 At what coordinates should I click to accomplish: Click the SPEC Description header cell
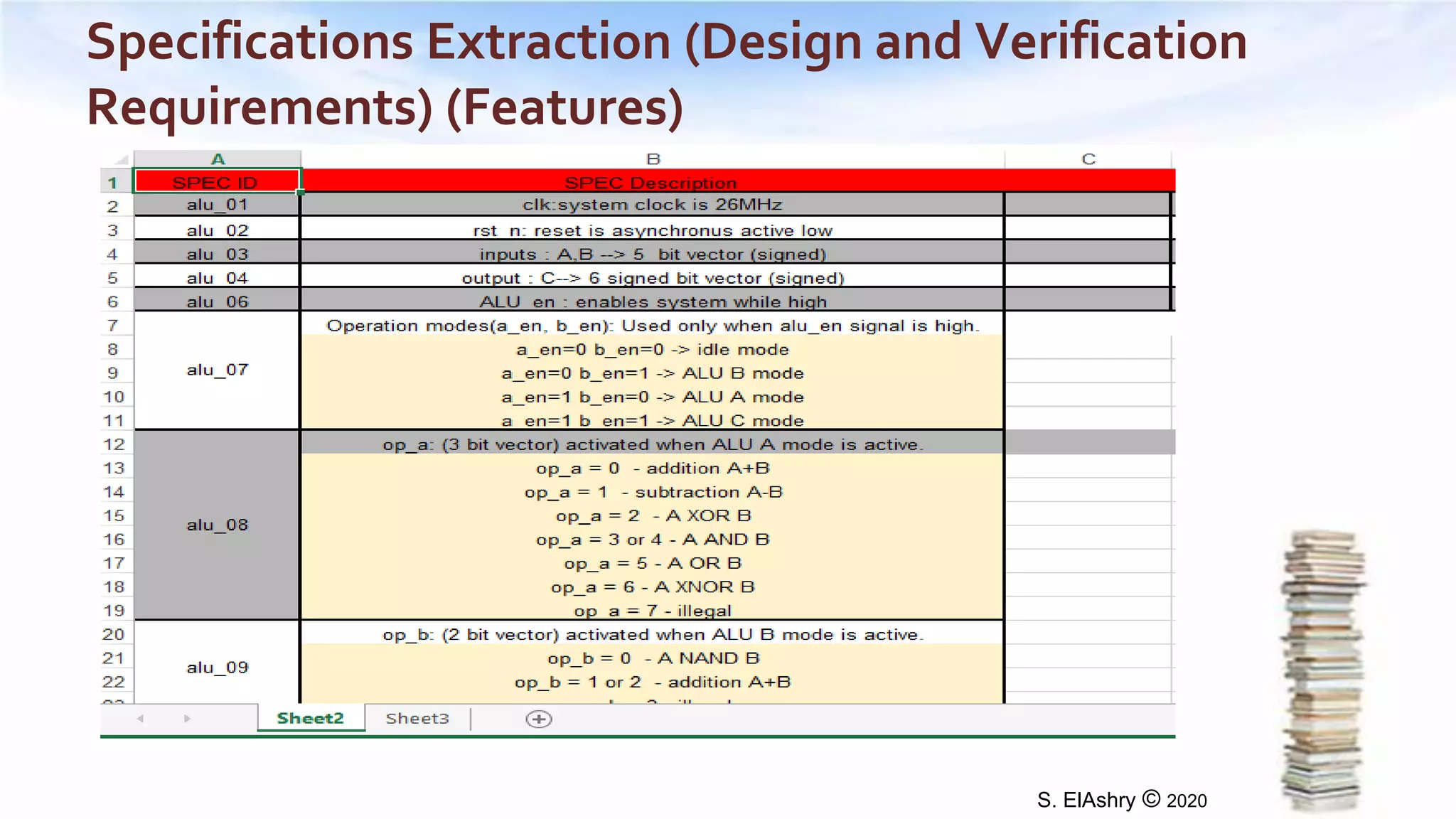651,183
